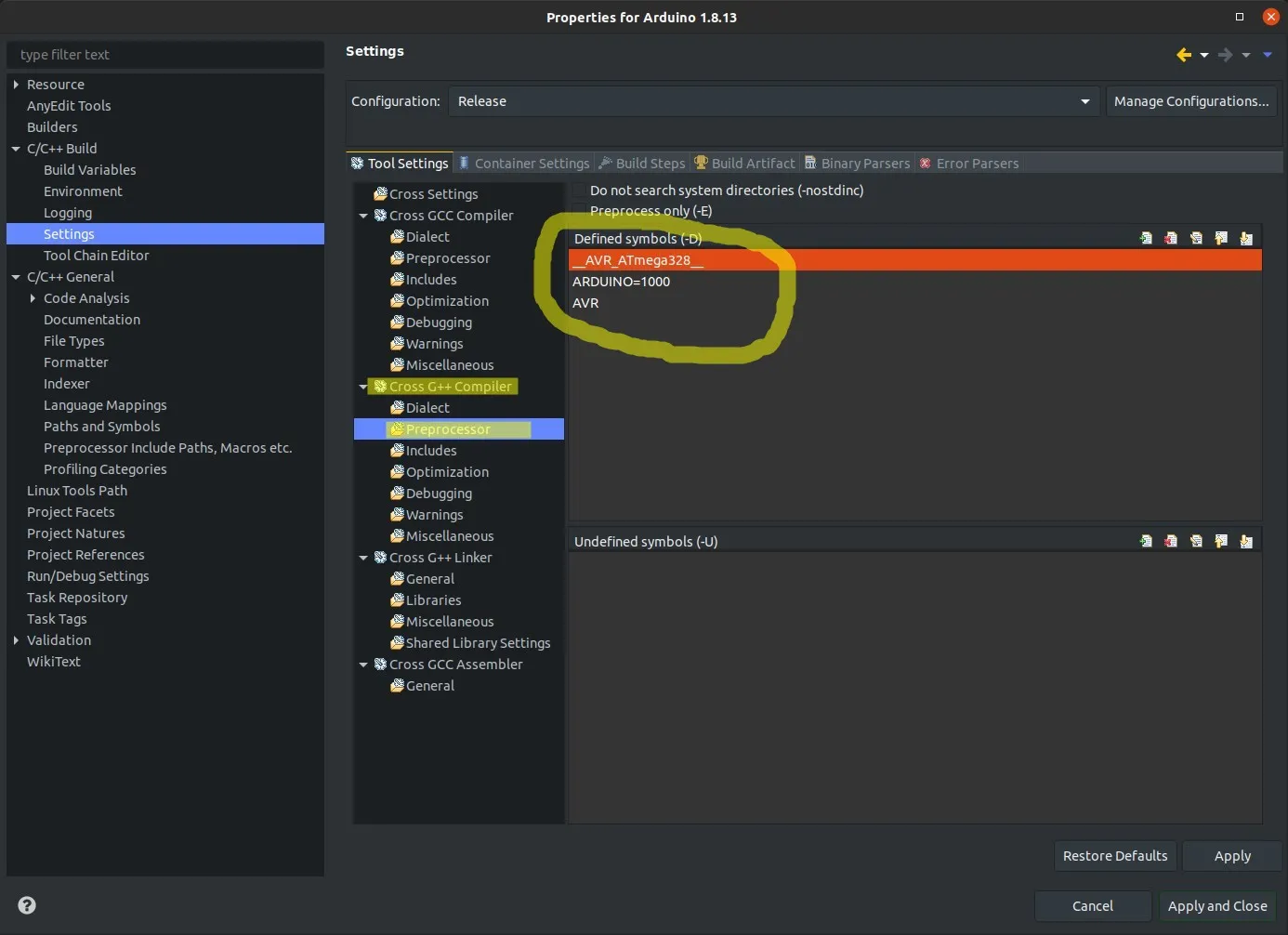Click the Cancel button
This screenshot has width=1288, height=935.
tap(1093, 906)
